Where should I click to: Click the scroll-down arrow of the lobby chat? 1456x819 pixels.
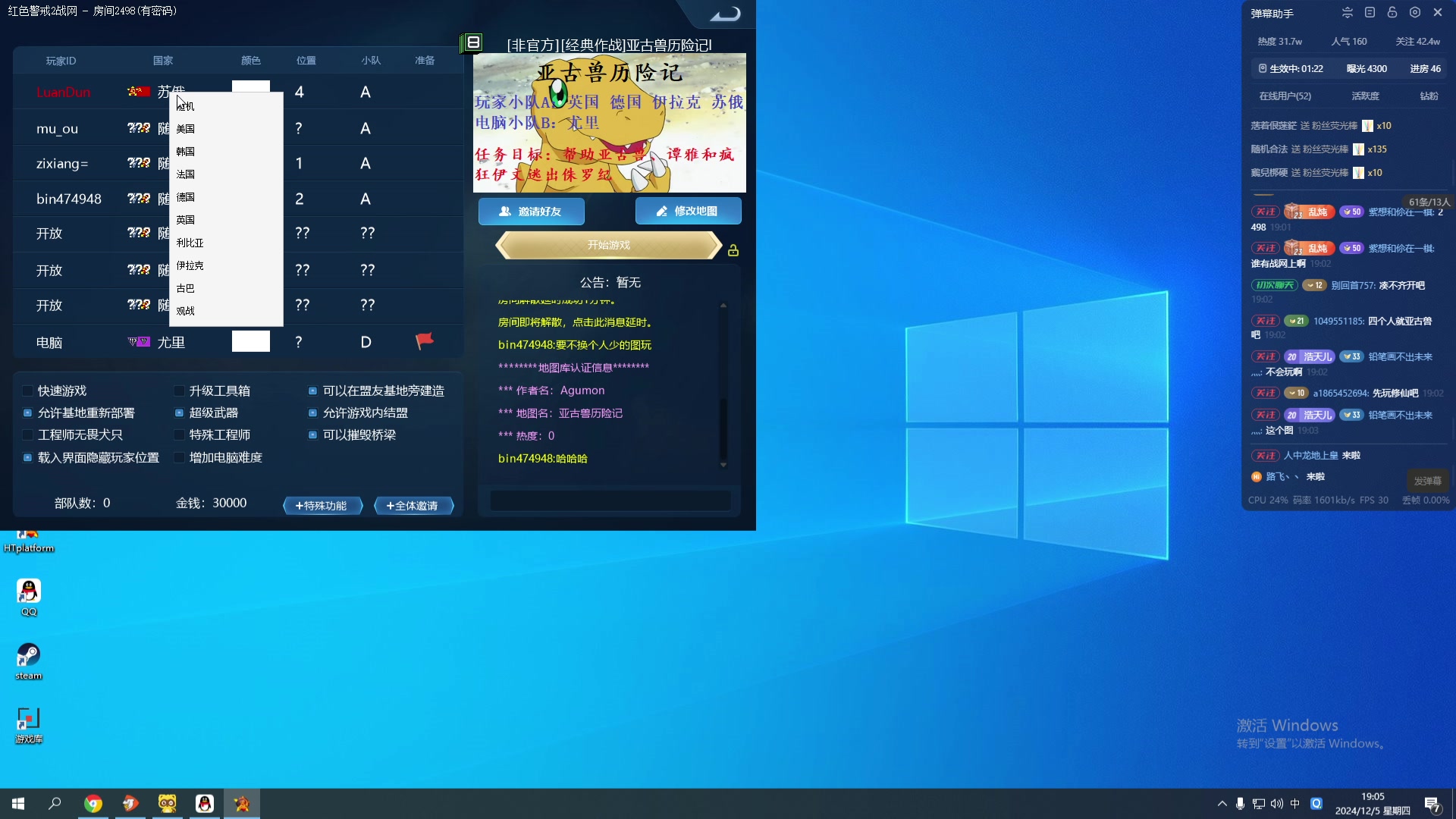[723, 465]
